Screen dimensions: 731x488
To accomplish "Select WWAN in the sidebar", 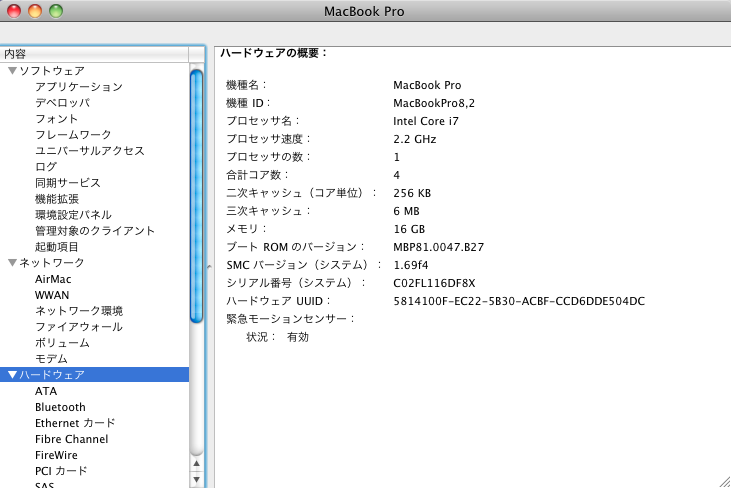I will pyautogui.click(x=52, y=295).
